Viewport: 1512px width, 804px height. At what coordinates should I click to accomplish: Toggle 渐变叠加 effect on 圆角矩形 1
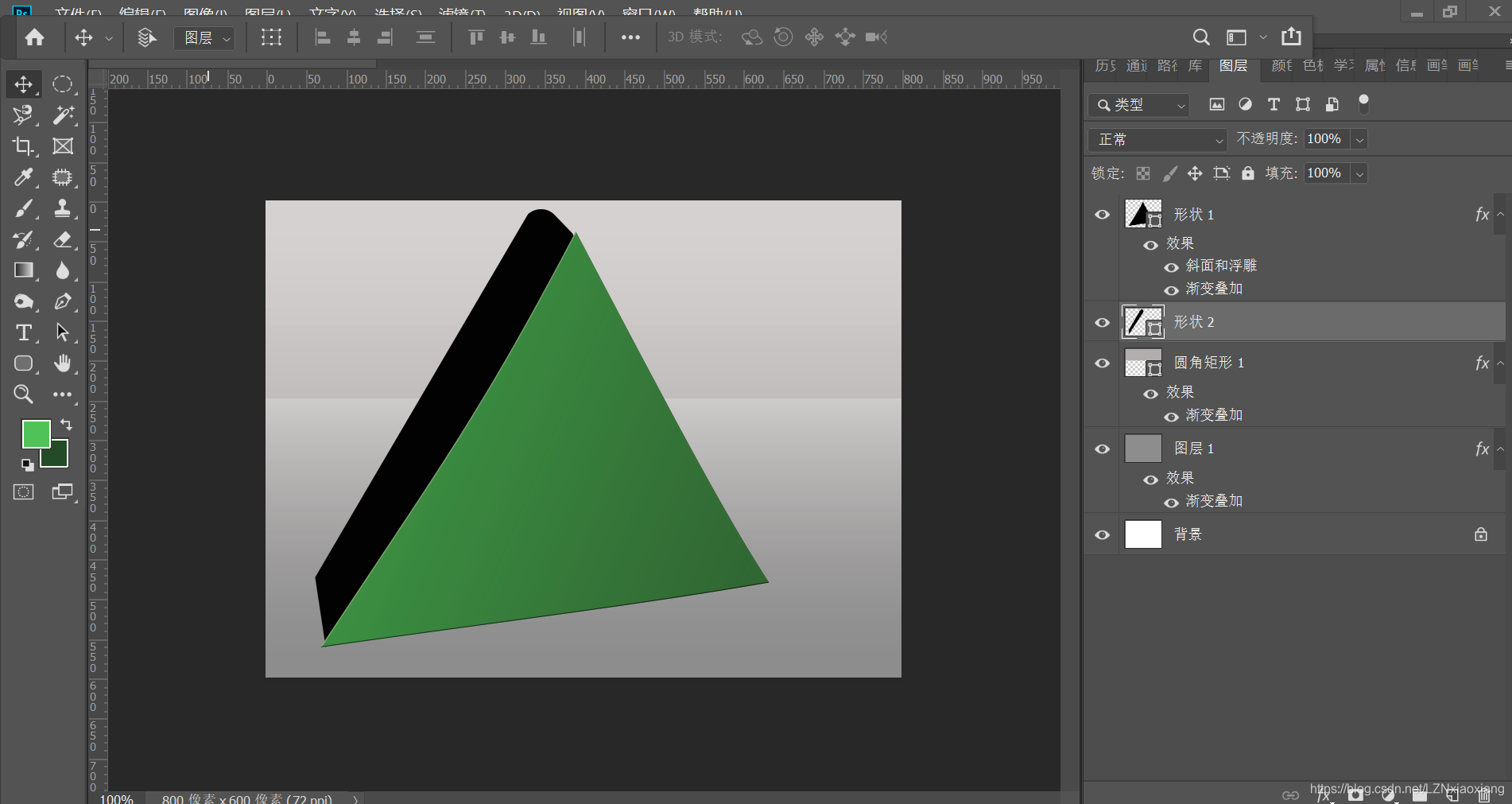[1171, 417]
